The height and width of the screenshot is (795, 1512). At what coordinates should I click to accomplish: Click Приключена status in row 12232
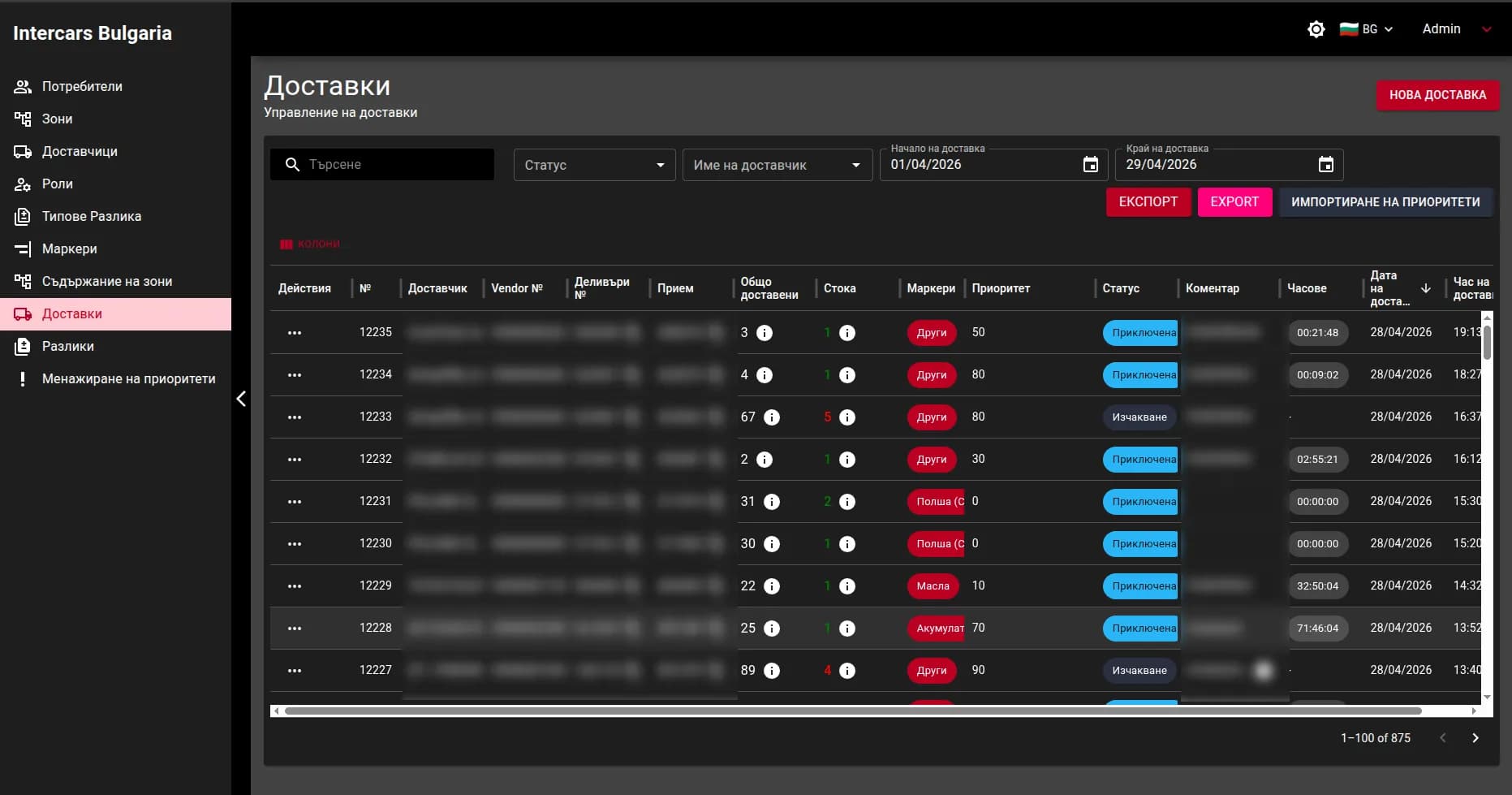click(x=1140, y=460)
